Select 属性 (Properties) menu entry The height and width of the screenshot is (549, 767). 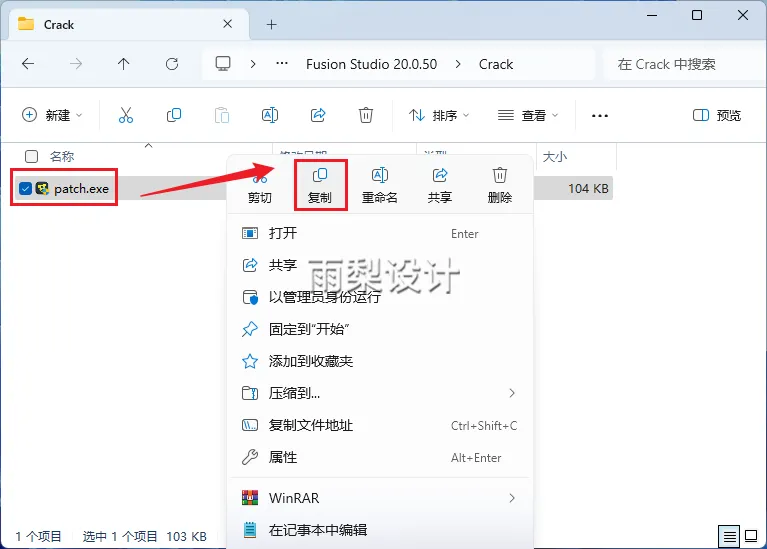[x=381, y=457]
